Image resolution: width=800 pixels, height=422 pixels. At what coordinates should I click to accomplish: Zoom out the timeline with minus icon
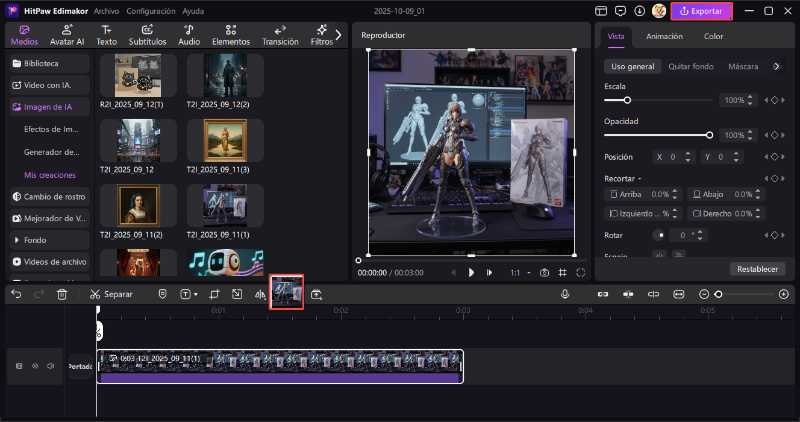coord(704,294)
